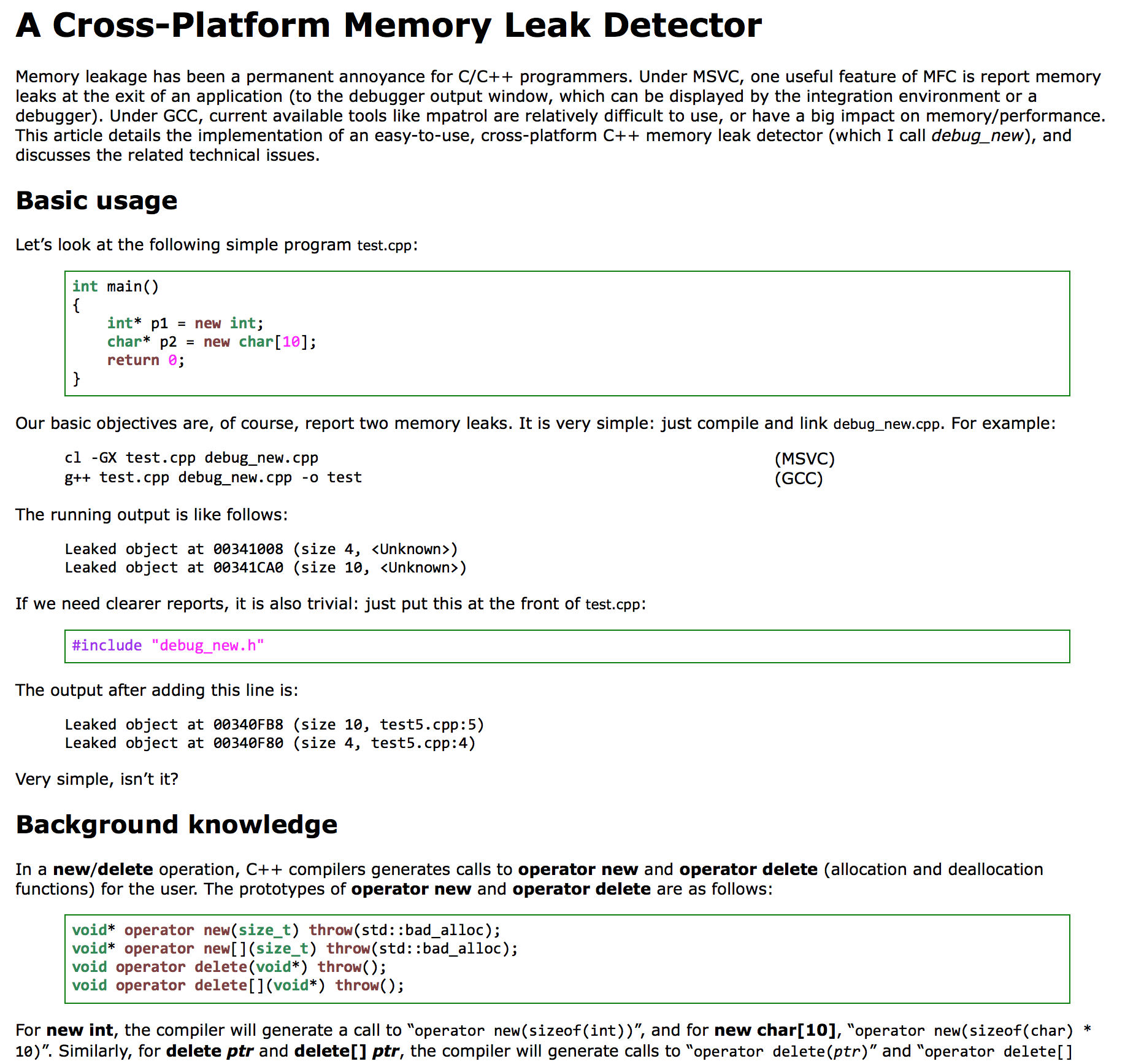Select the "void* operator new(size_t)" prototype line
Image resolution: width=1125 pixels, height=1064 pixels.
(285, 930)
